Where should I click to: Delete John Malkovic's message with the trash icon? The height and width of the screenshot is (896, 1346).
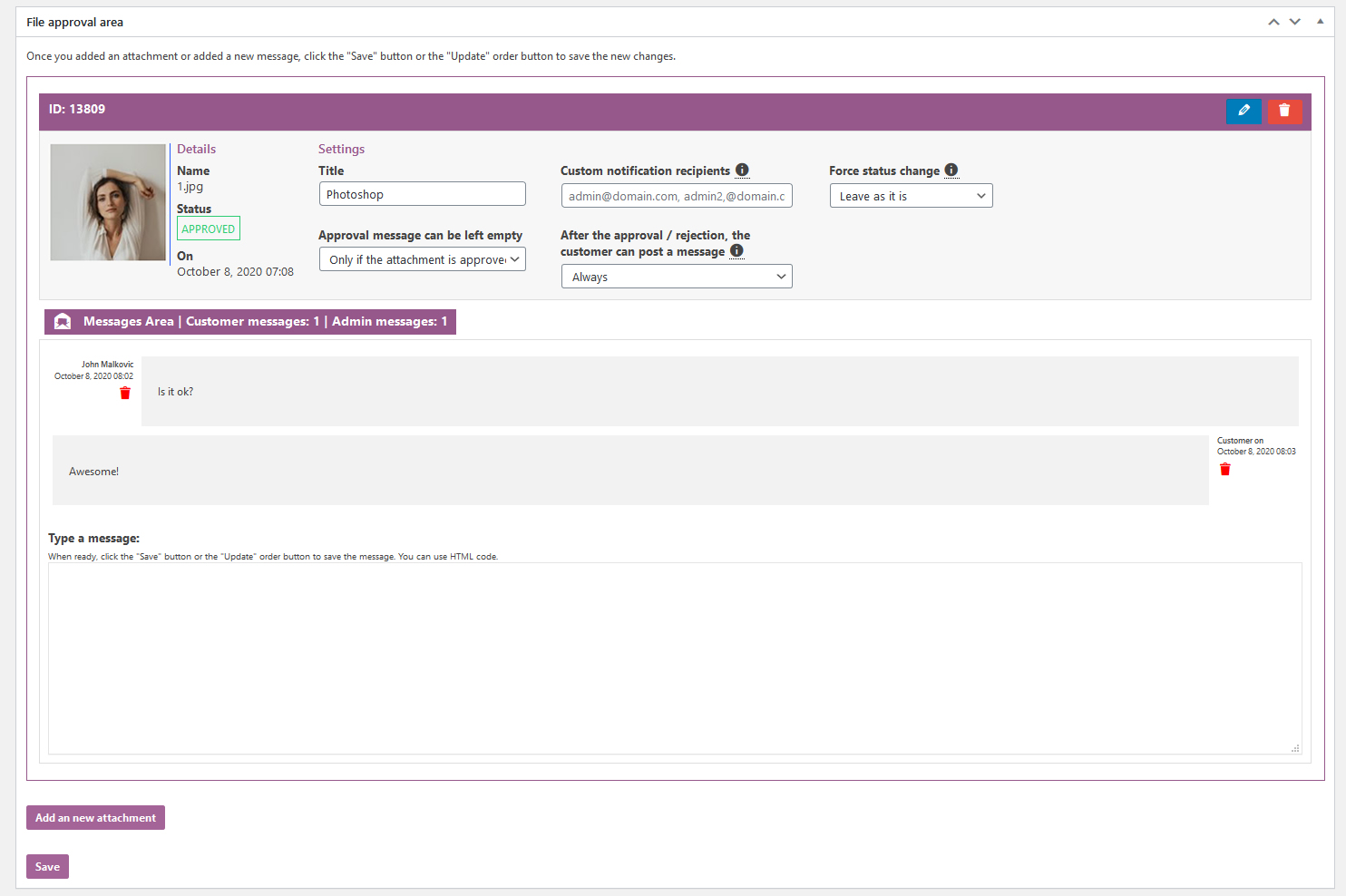click(x=125, y=393)
